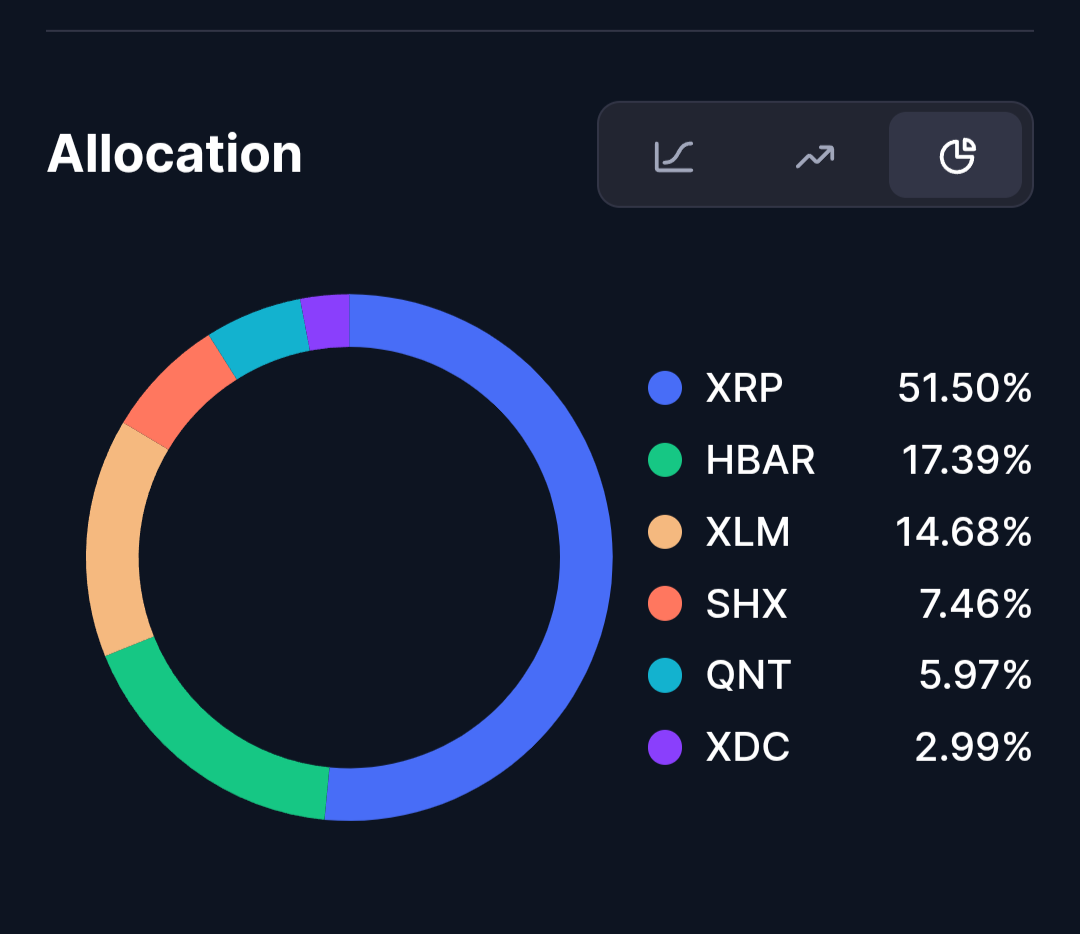
Task: Click the 14.68% value
Action: (x=964, y=532)
